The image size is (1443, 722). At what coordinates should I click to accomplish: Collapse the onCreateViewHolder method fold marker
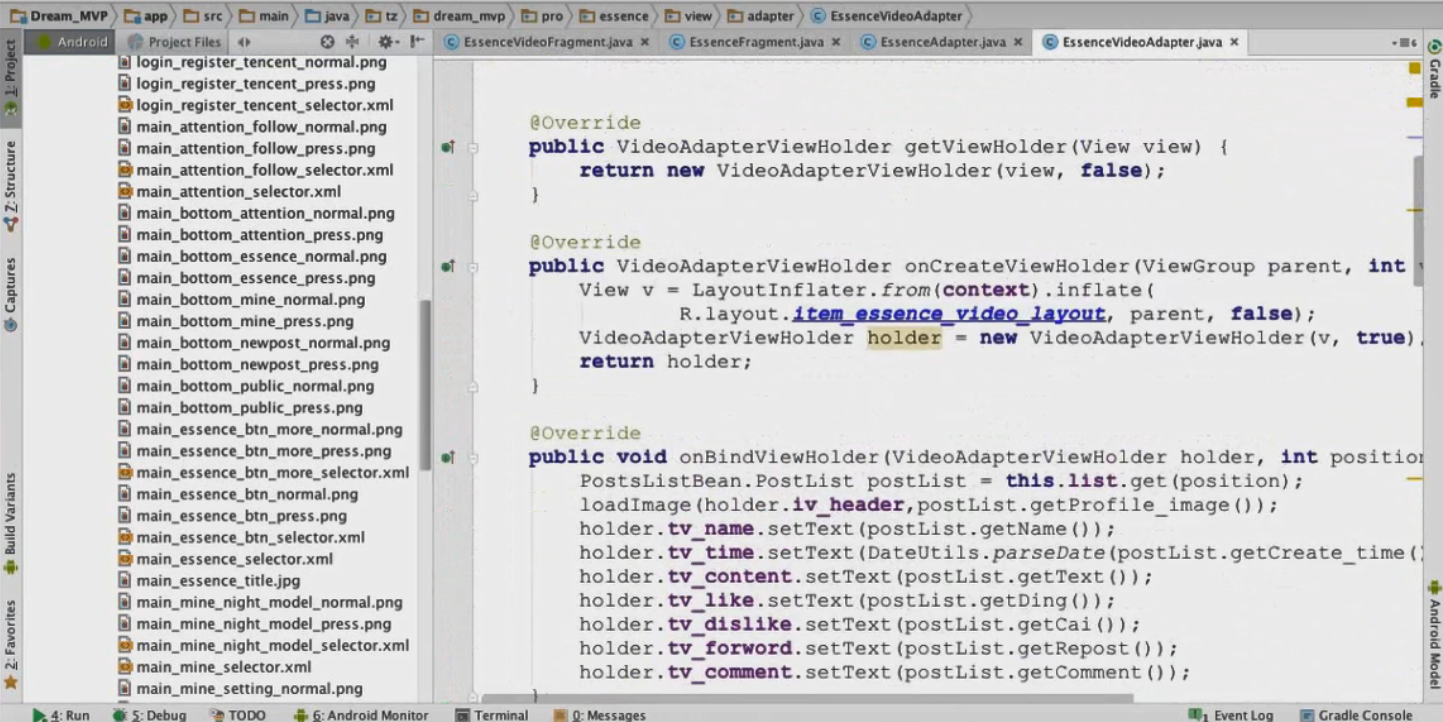click(x=473, y=267)
